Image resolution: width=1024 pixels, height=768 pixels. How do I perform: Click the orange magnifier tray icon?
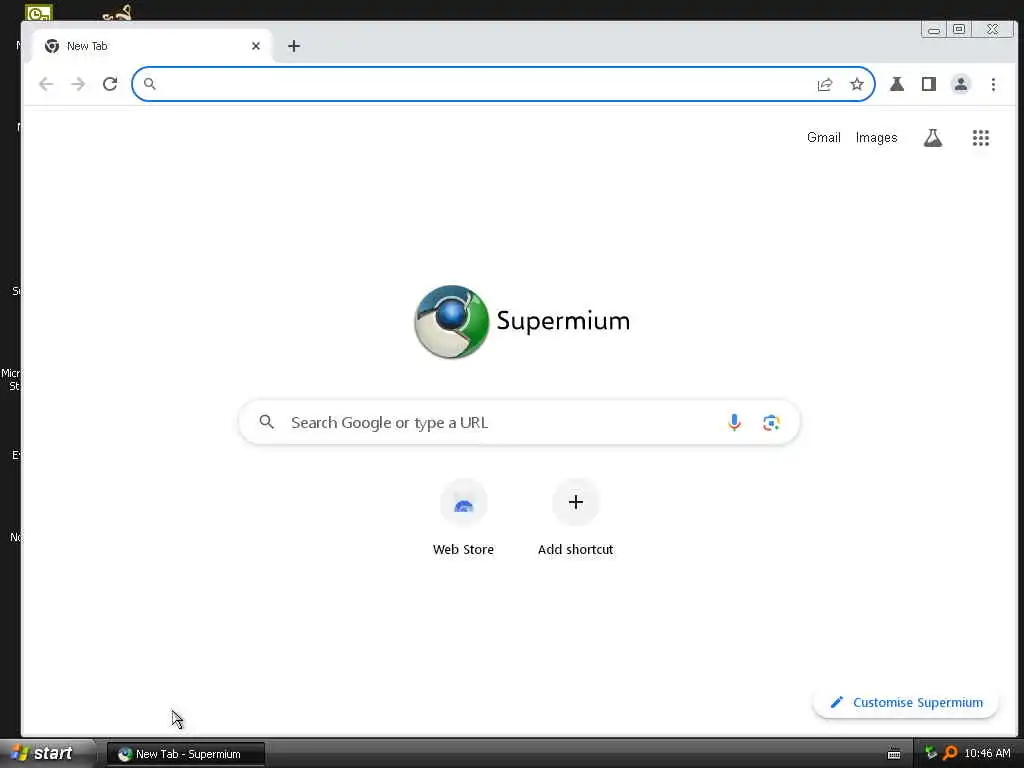click(x=950, y=753)
